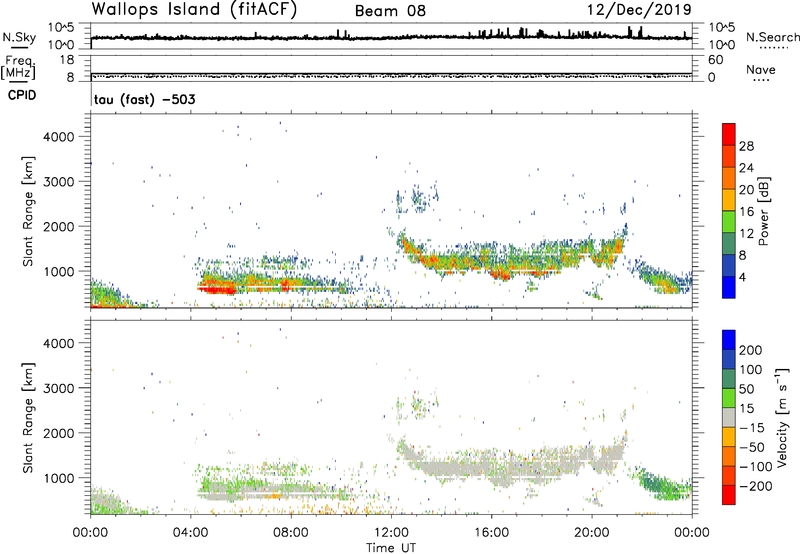The width and height of the screenshot is (800, 554).
Task: Click the "Time UT" axis title
Action: pos(391,548)
